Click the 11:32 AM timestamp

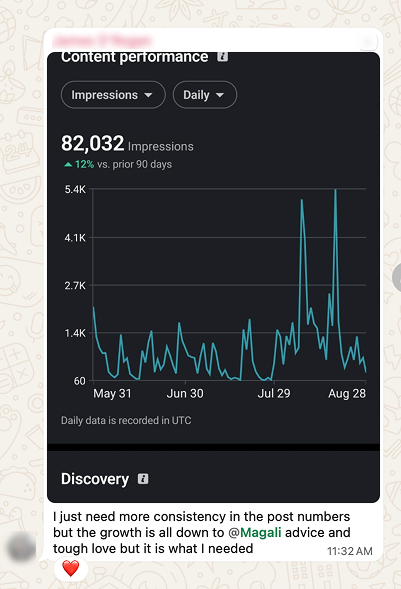pyautogui.click(x=350, y=551)
